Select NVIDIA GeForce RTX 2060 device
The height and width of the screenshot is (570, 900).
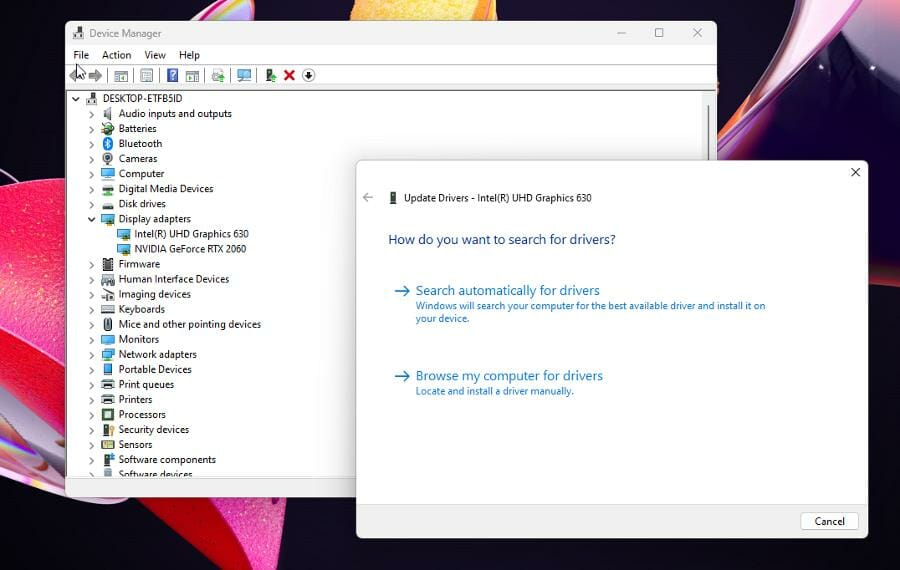[190, 249]
